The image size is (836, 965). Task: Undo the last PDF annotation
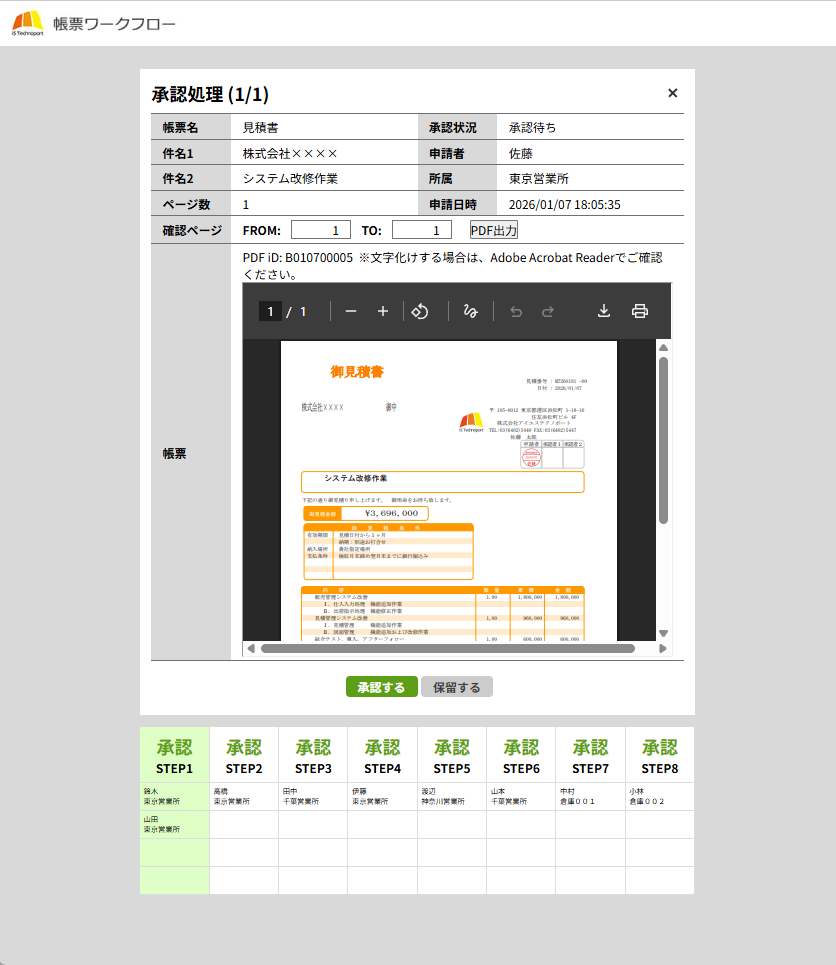pyautogui.click(x=516, y=311)
